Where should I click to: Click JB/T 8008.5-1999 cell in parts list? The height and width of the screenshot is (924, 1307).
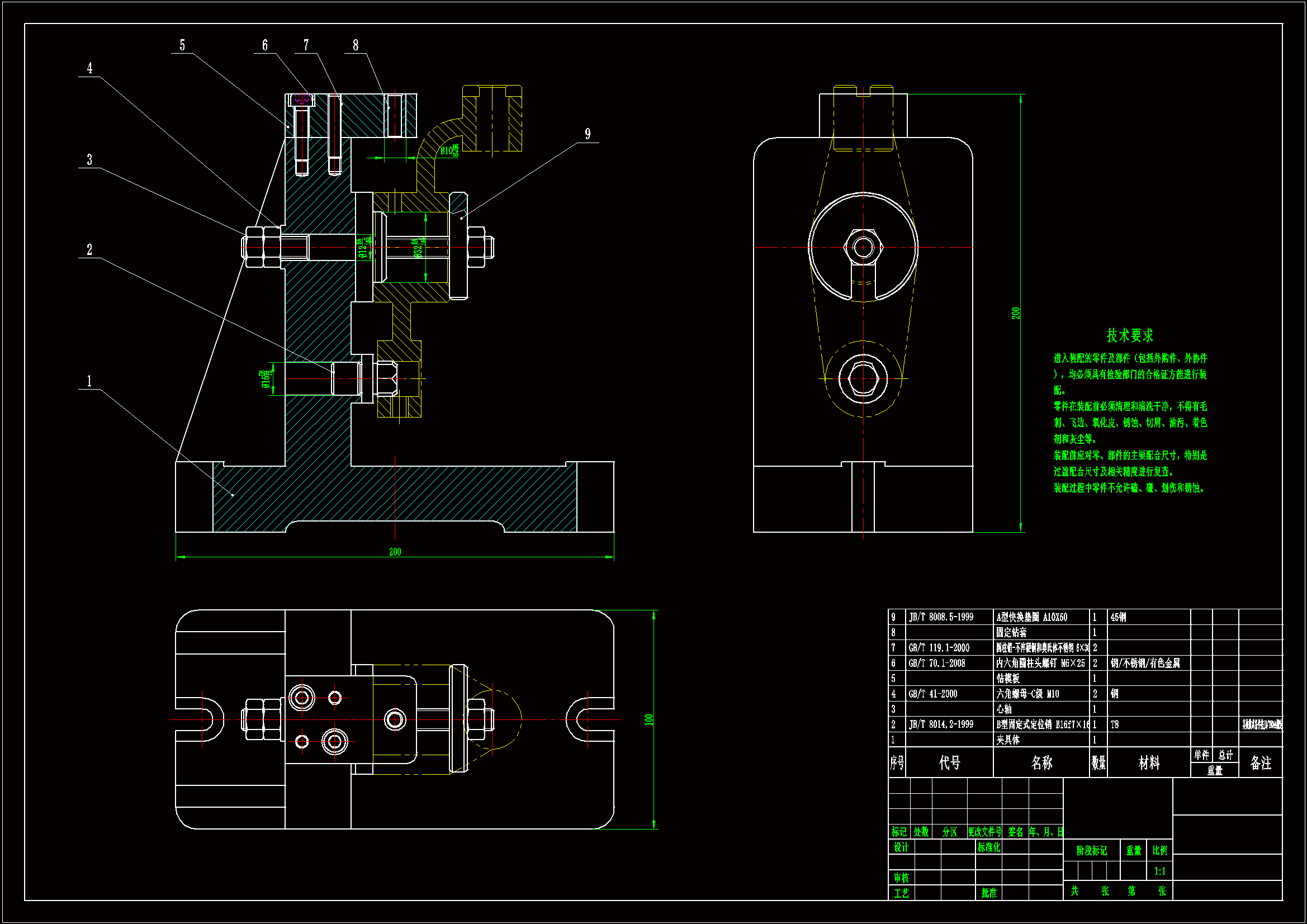941,617
